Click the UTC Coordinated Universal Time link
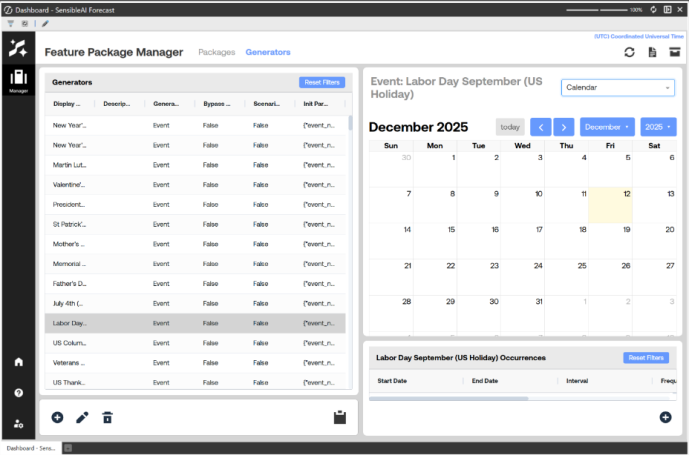This screenshot has height=455, width=689. (639, 36)
